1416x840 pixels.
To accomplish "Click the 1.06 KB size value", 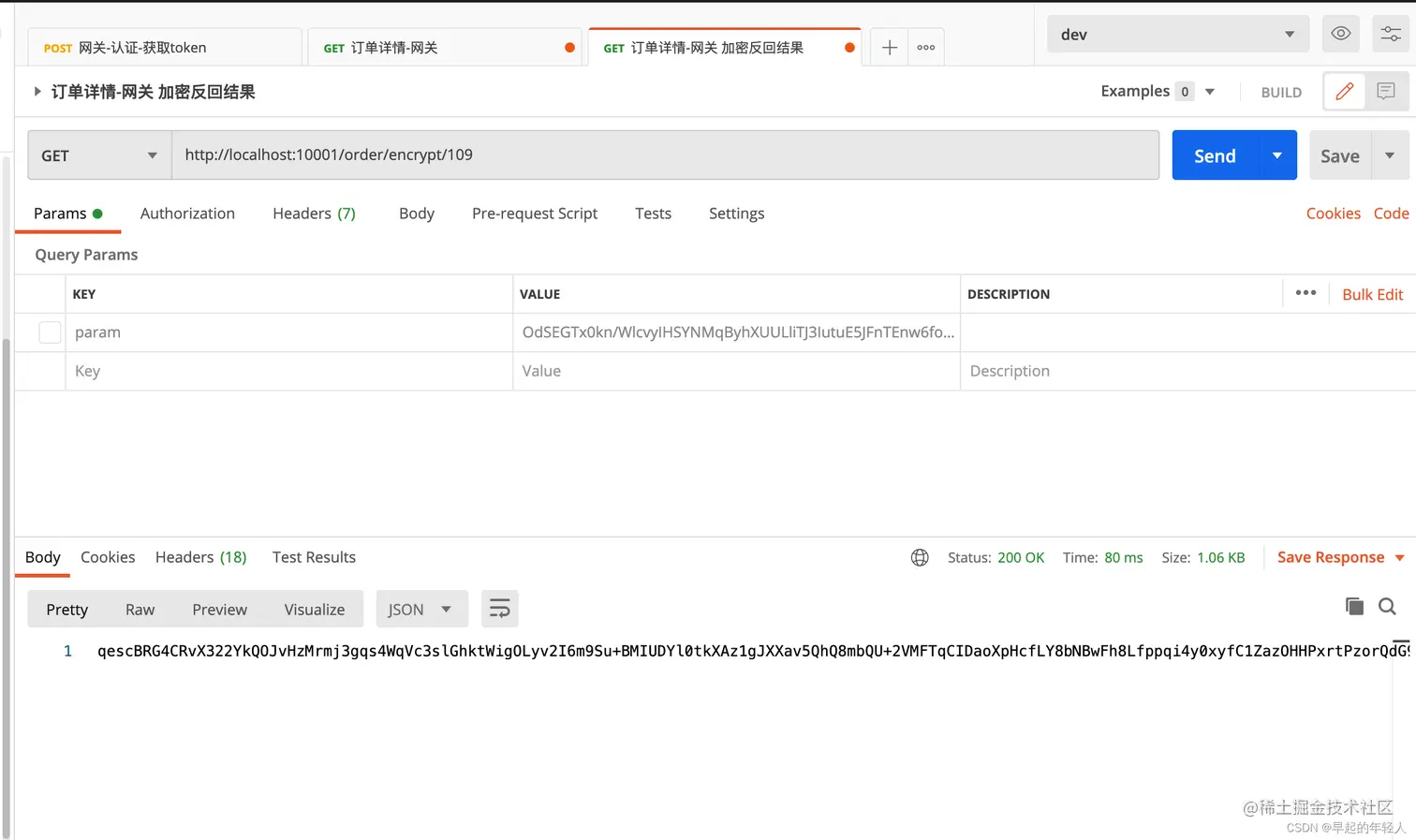I will coord(1220,557).
